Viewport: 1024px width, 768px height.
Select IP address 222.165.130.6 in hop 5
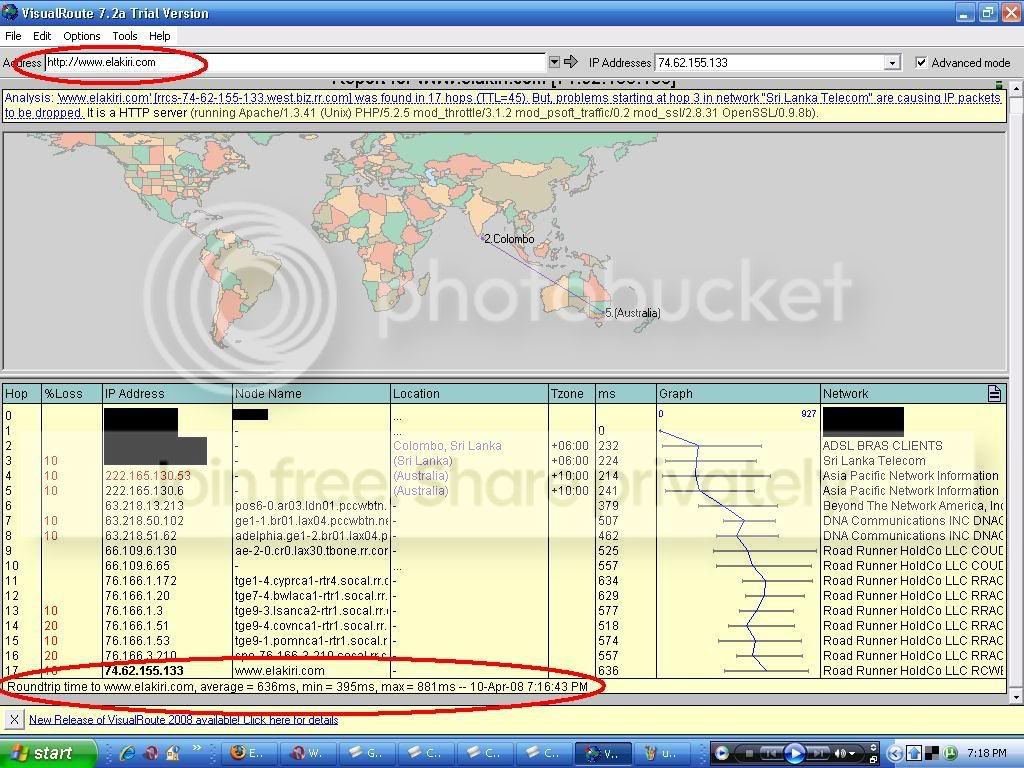[x=144, y=490]
